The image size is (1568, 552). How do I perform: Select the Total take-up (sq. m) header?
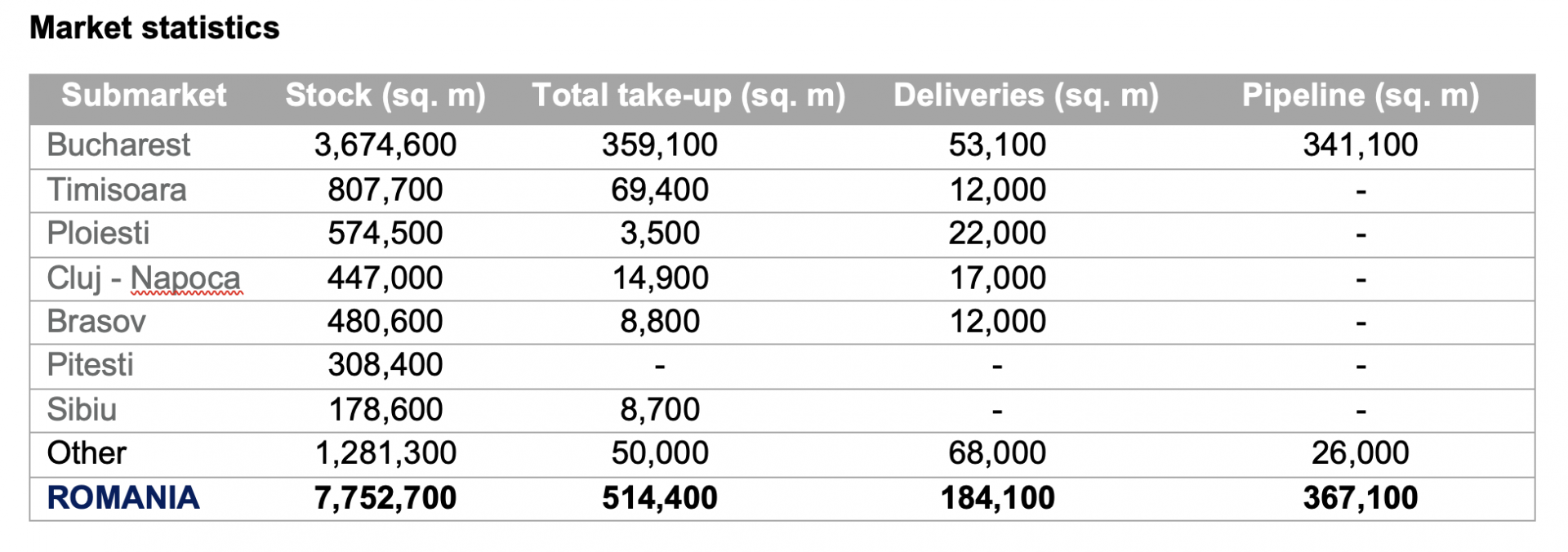(688, 96)
